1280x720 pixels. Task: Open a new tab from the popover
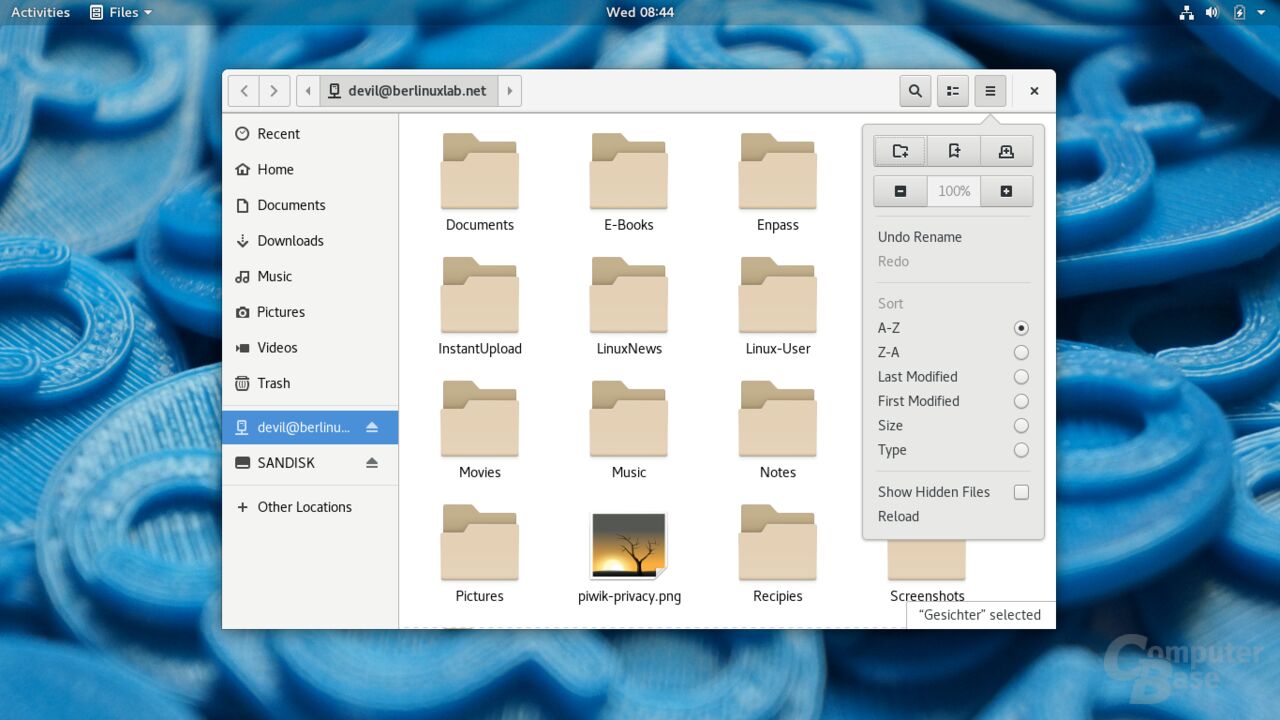click(1006, 151)
